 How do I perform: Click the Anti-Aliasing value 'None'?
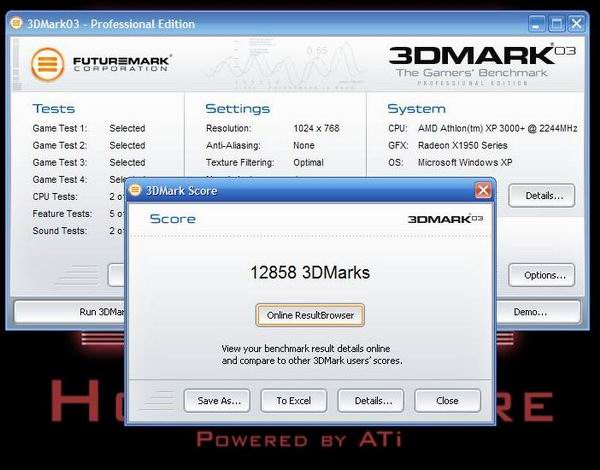pos(304,145)
